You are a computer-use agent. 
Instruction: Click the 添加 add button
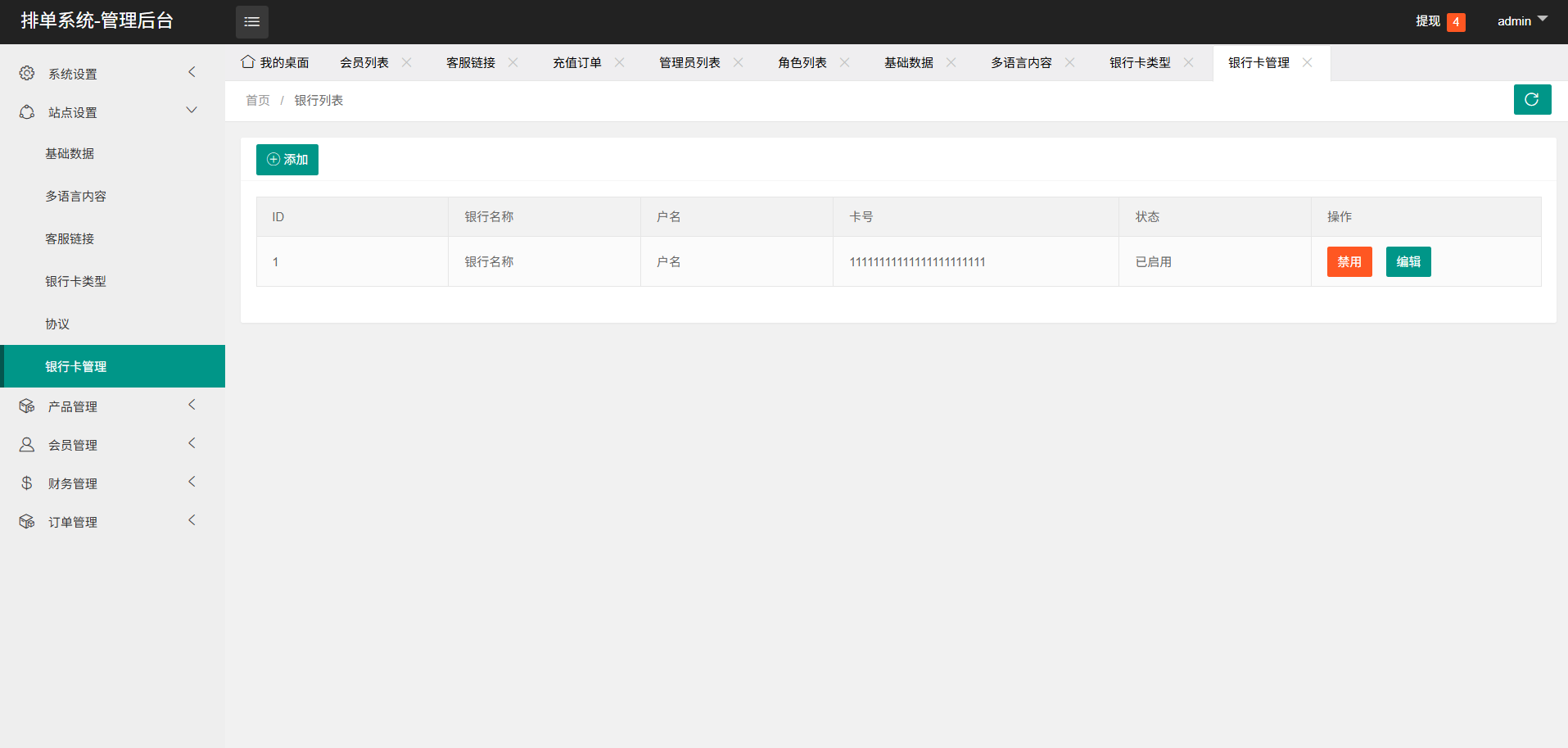pyautogui.click(x=287, y=160)
